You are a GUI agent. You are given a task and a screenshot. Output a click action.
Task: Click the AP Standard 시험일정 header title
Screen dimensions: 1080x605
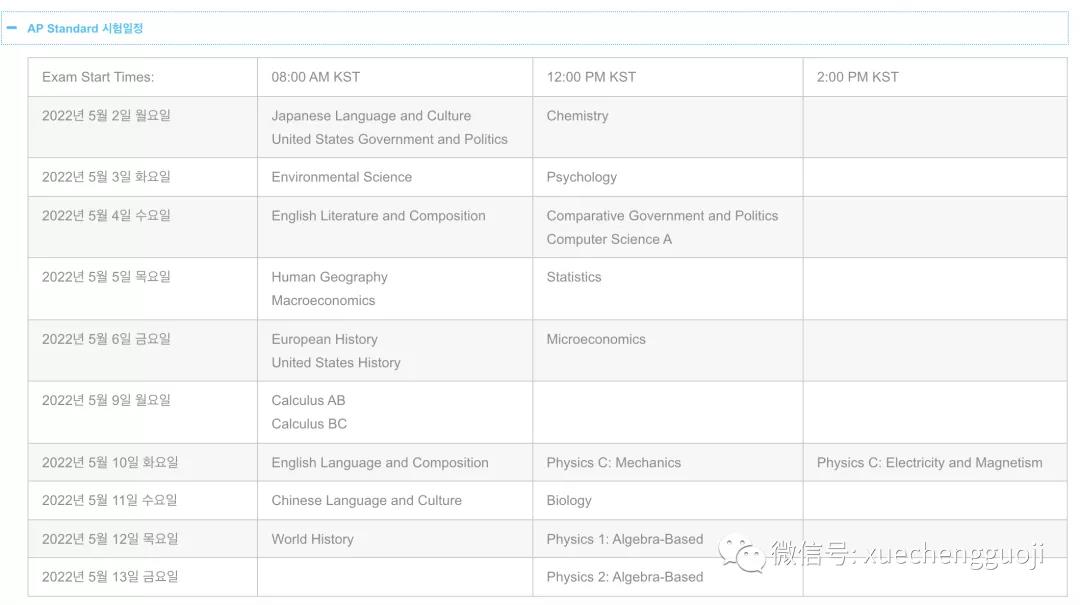click(85, 28)
